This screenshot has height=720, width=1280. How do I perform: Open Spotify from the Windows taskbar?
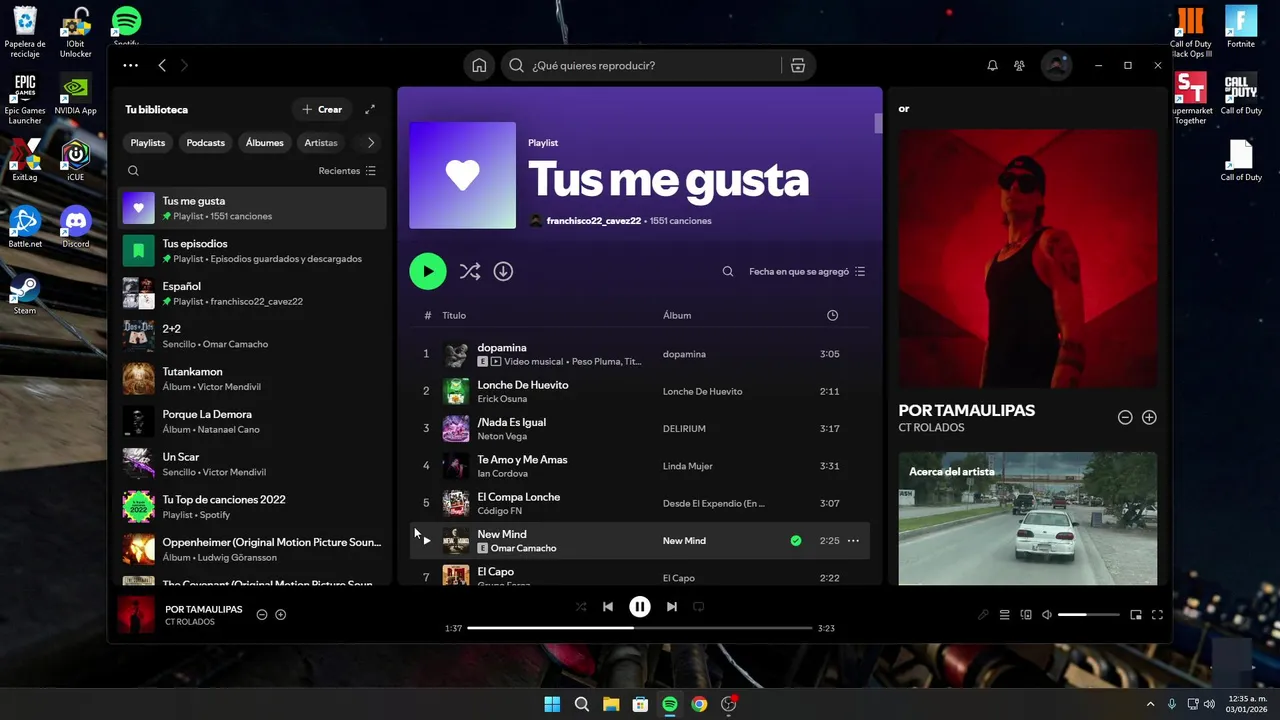(x=670, y=704)
